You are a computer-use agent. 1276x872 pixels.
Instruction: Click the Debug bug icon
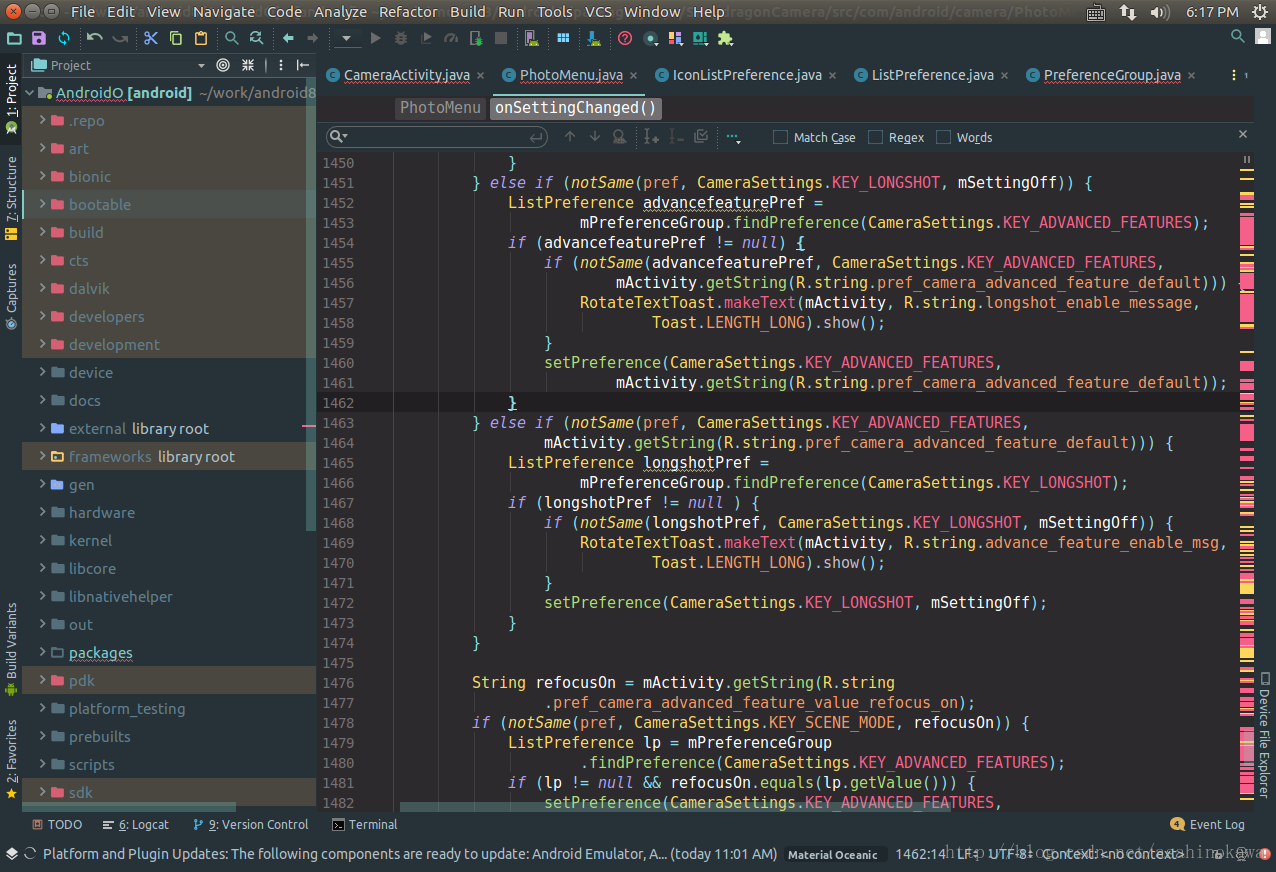tap(401, 38)
